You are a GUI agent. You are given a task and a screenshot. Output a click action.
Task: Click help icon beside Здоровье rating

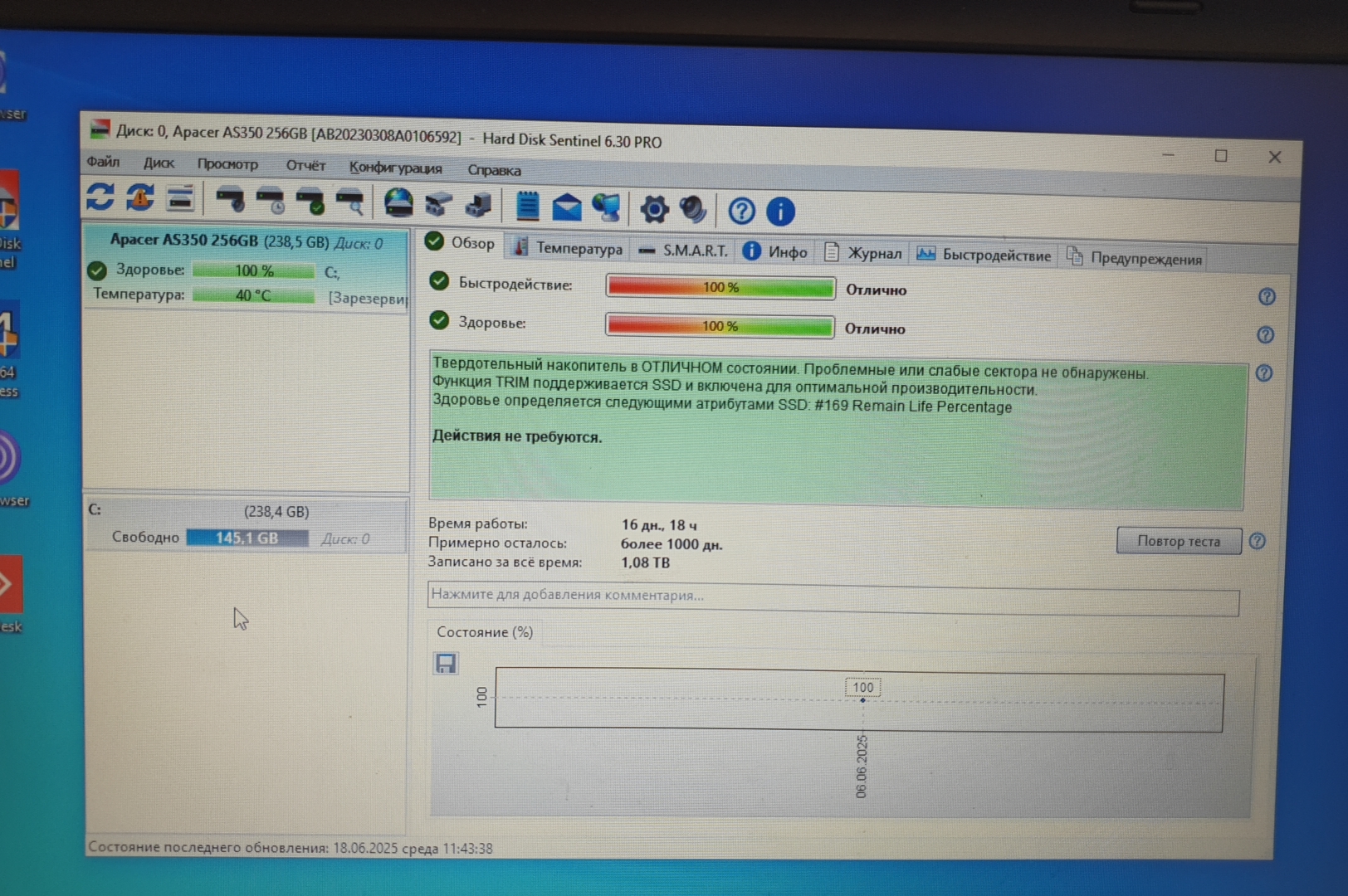pyautogui.click(x=1265, y=334)
